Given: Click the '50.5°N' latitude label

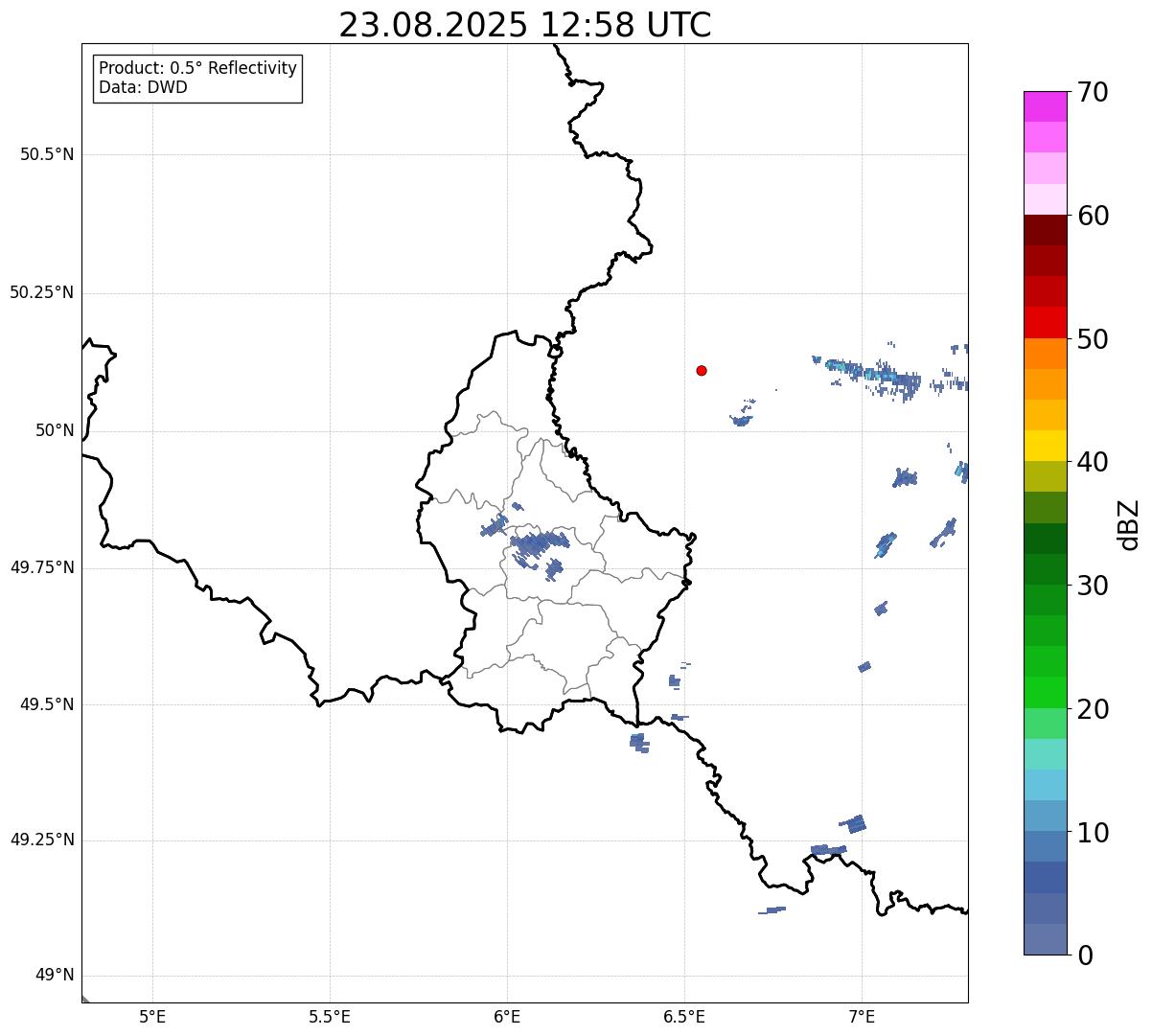Looking at the screenshot, I should (x=47, y=154).
